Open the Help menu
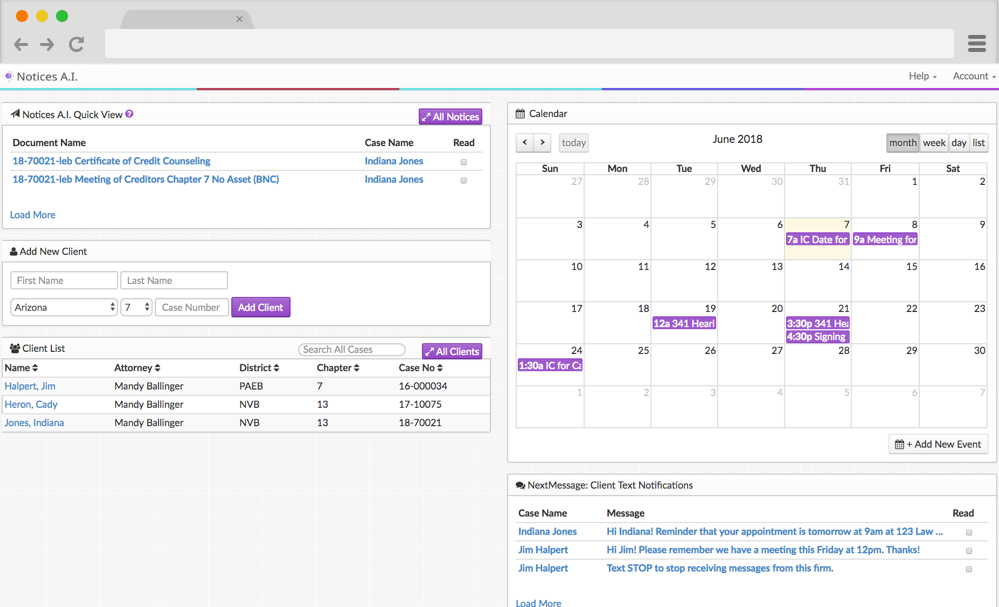This screenshot has height=607, width=999. click(922, 76)
